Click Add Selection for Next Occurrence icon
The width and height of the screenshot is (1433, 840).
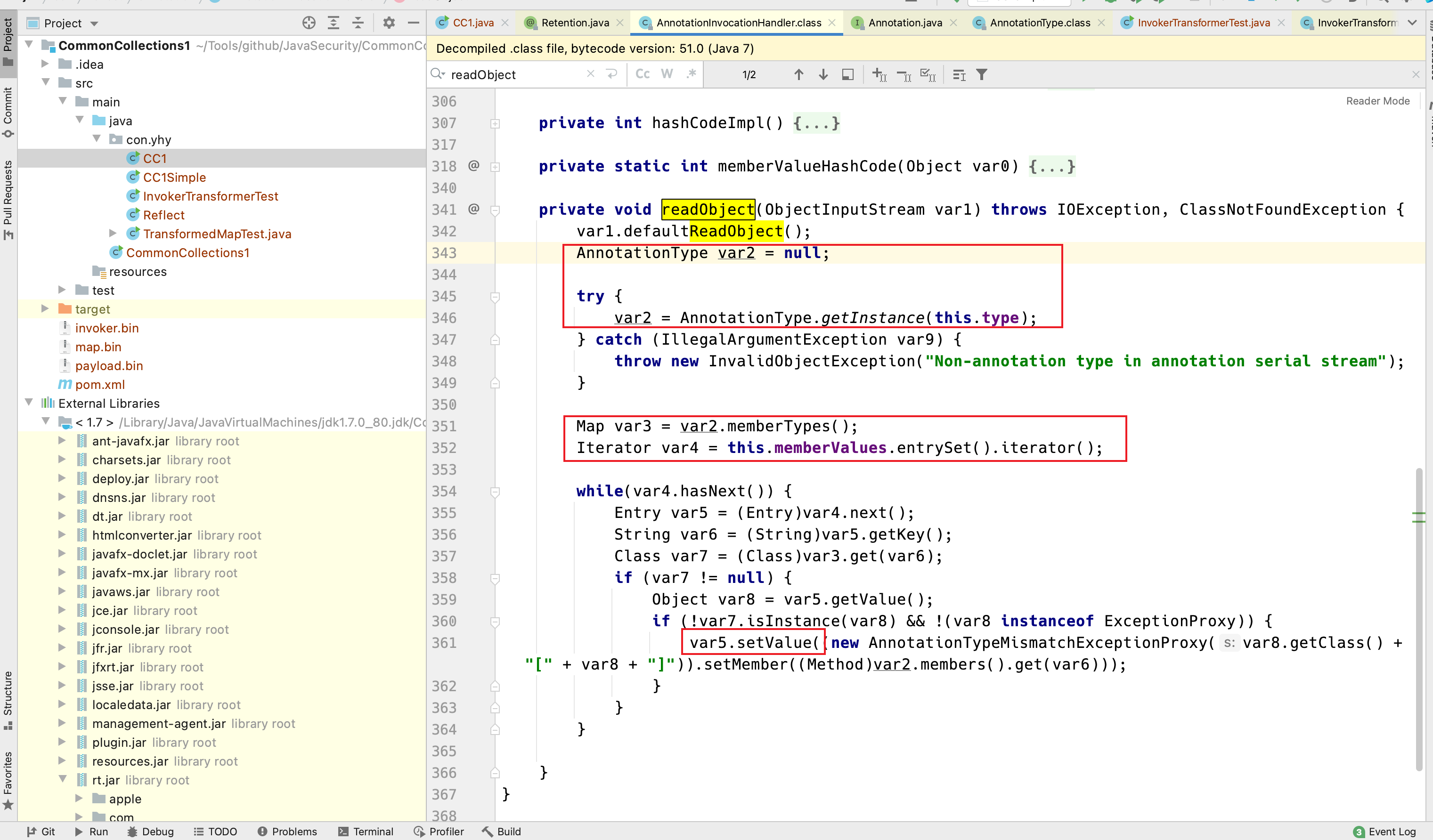879,74
